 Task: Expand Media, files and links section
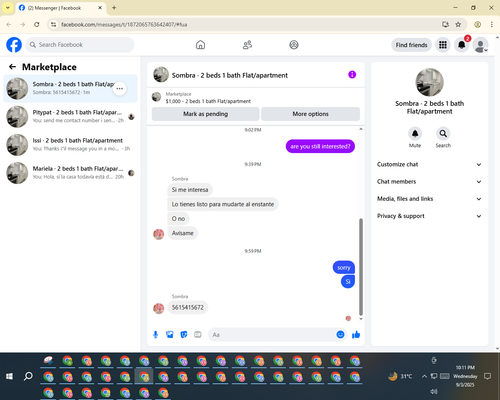pyautogui.click(x=429, y=199)
